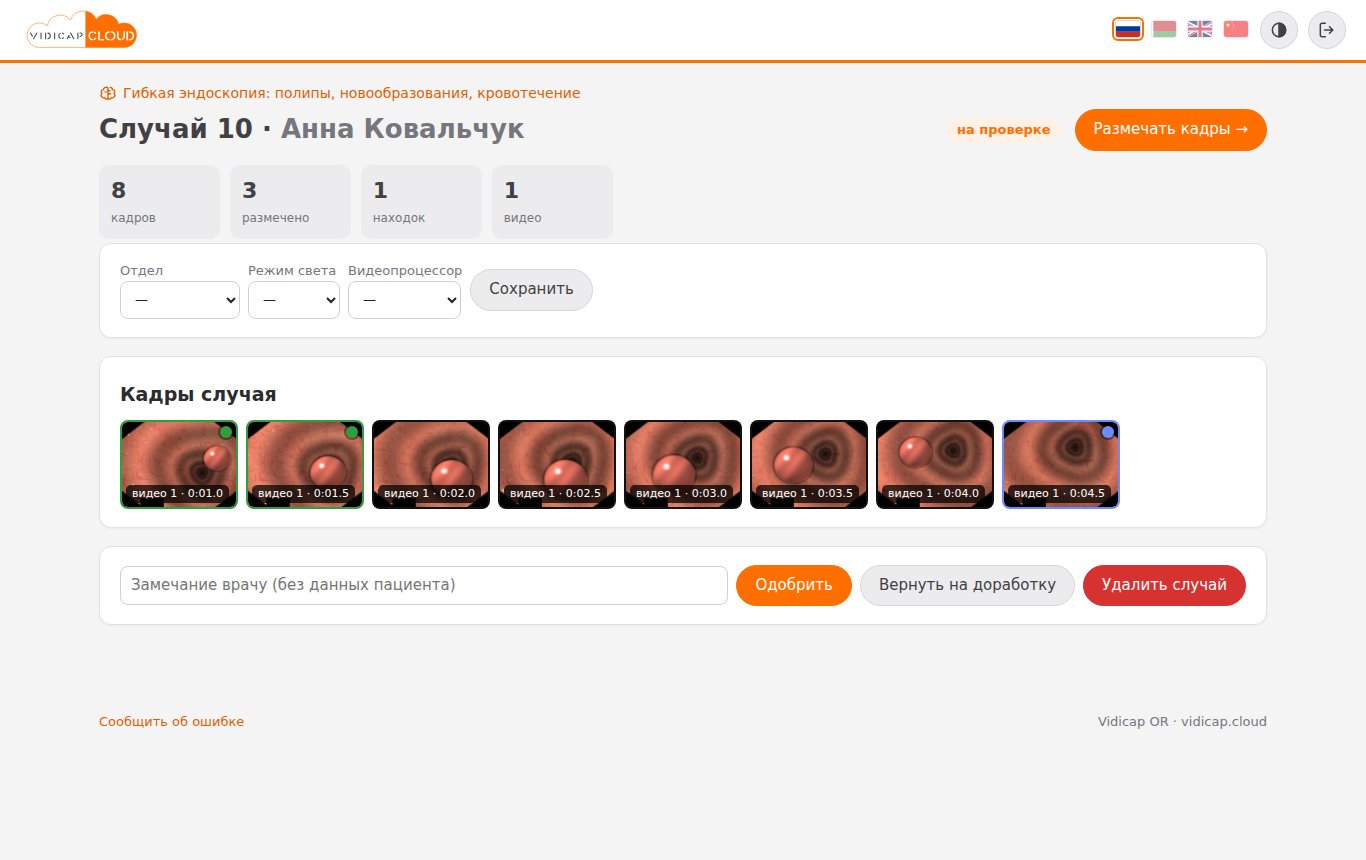Screen dimensions: 1366x860
Task: Follow the Гибкая эндоскопия breadcrumb link
Action: point(340,93)
